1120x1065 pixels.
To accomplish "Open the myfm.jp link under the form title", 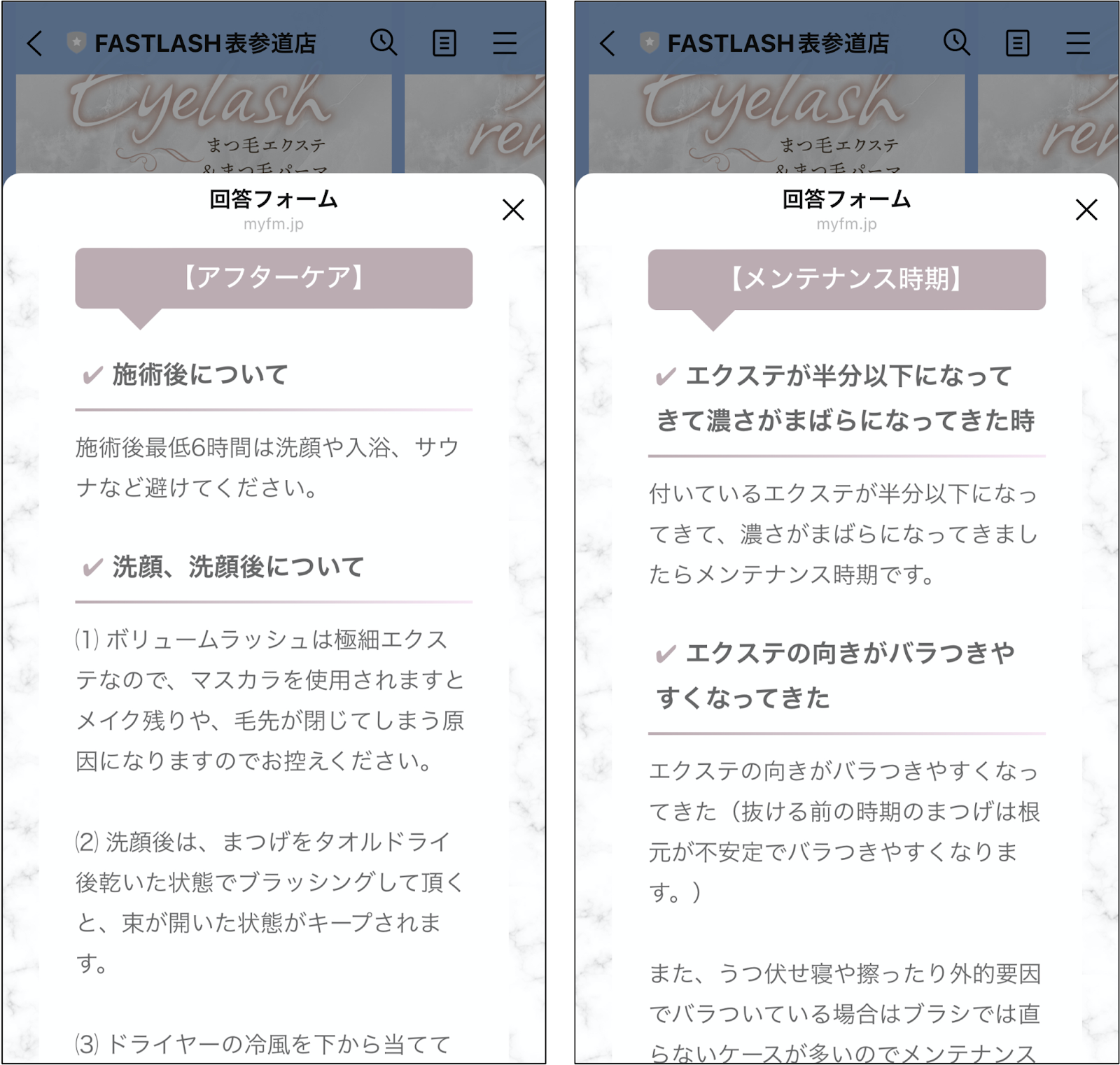I will [274, 225].
